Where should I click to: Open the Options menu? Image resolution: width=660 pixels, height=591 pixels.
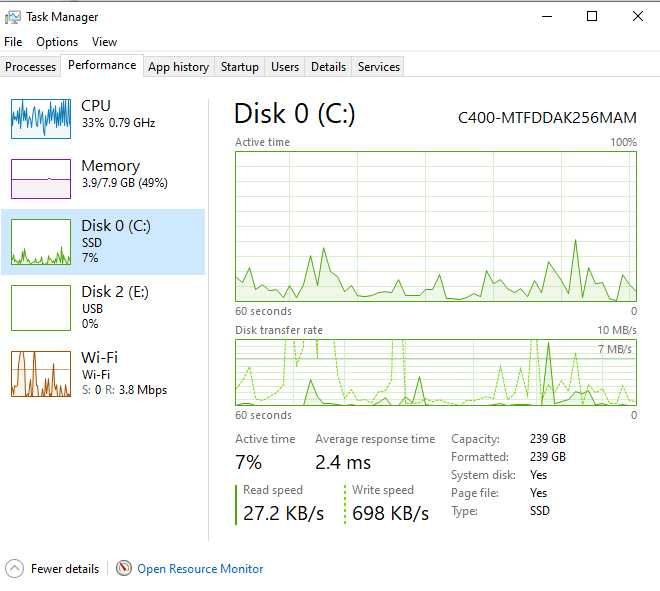57,42
